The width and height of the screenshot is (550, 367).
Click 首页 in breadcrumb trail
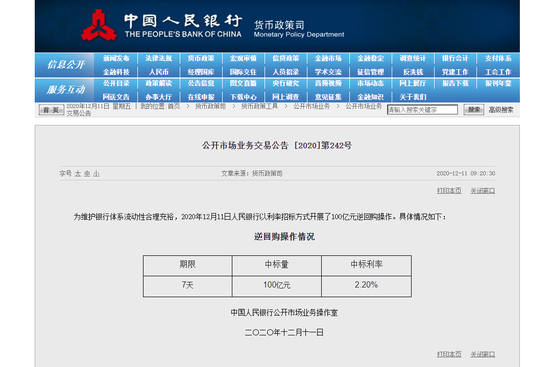pyautogui.click(x=174, y=106)
